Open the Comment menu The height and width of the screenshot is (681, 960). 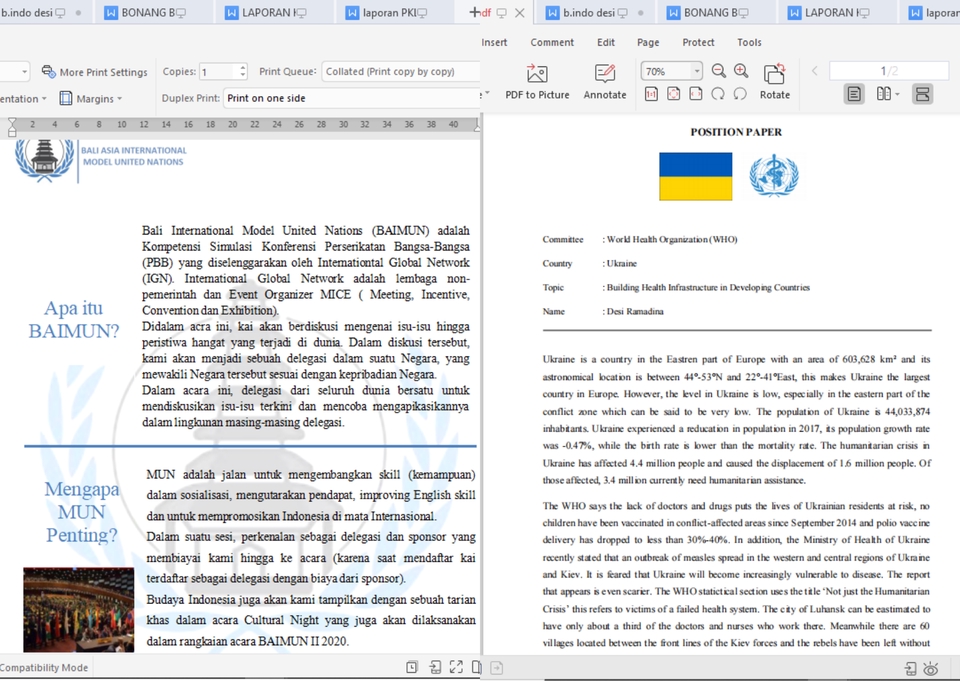552,42
